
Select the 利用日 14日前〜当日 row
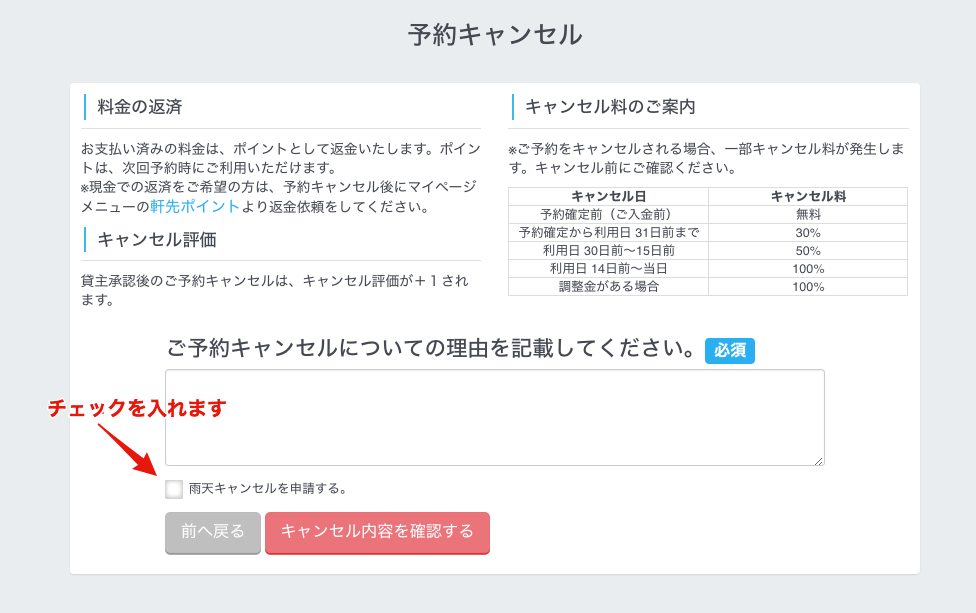point(708,269)
